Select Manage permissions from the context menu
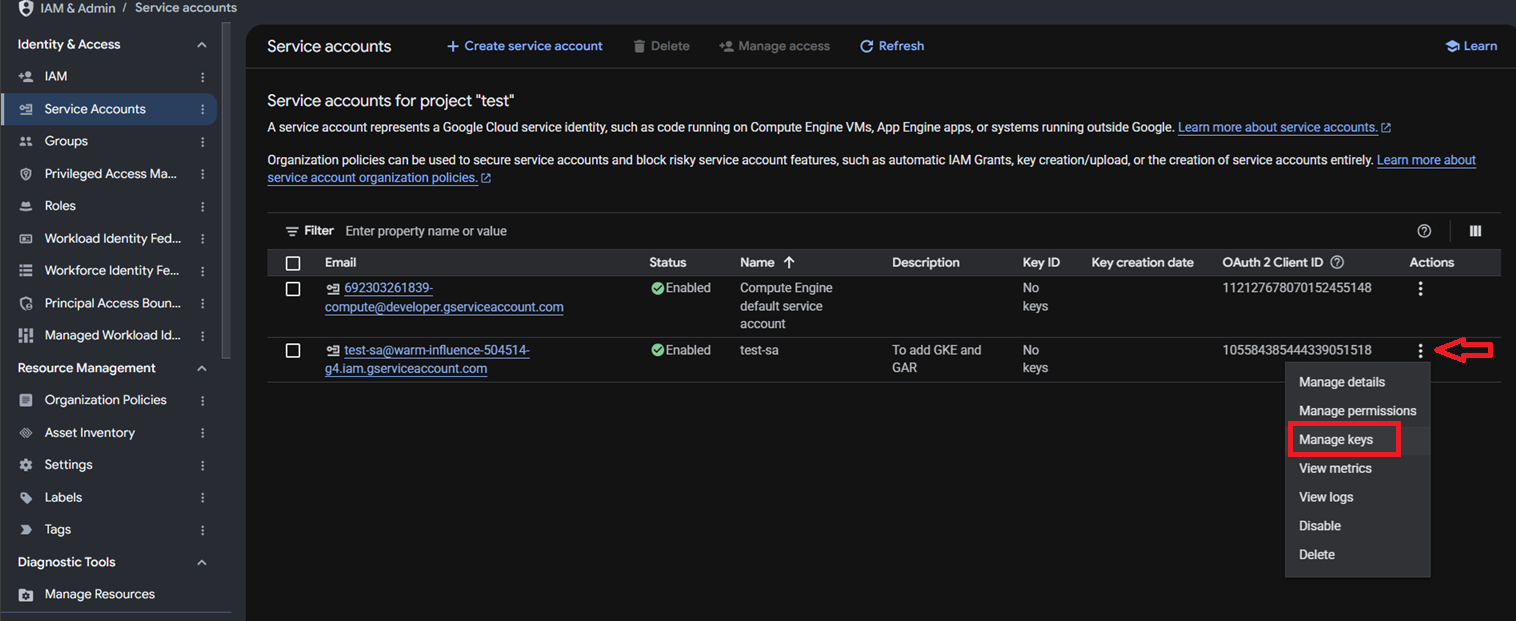Screen dimensions: 1516x621 (1358, 411)
